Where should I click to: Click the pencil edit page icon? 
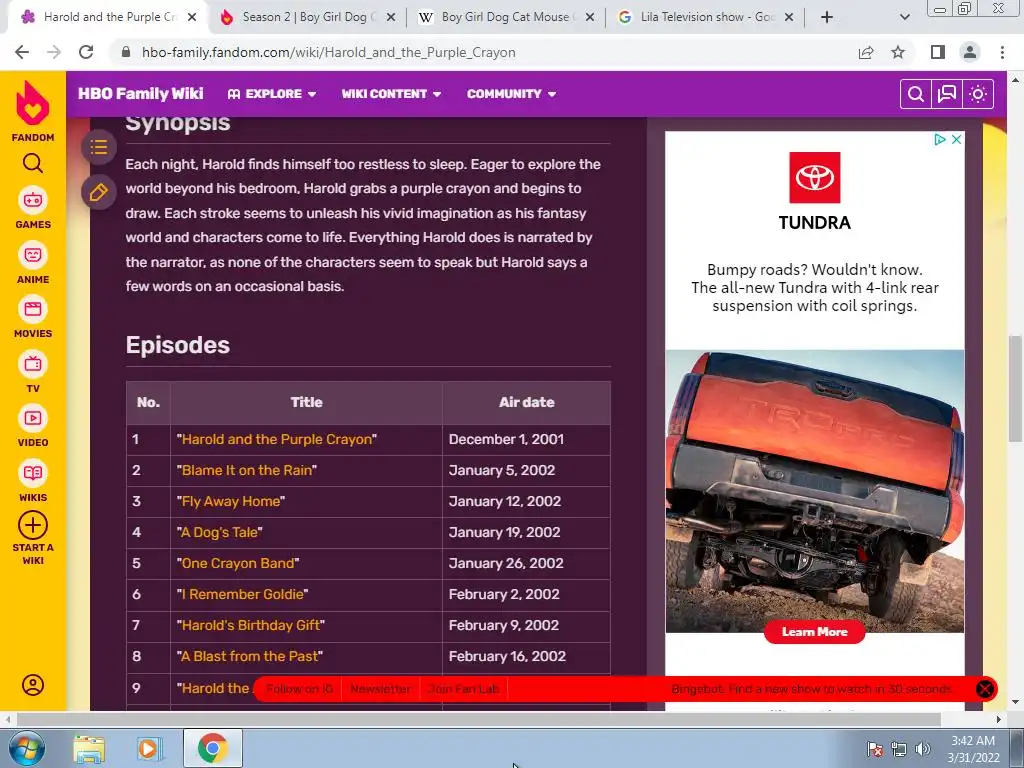click(99, 193)
